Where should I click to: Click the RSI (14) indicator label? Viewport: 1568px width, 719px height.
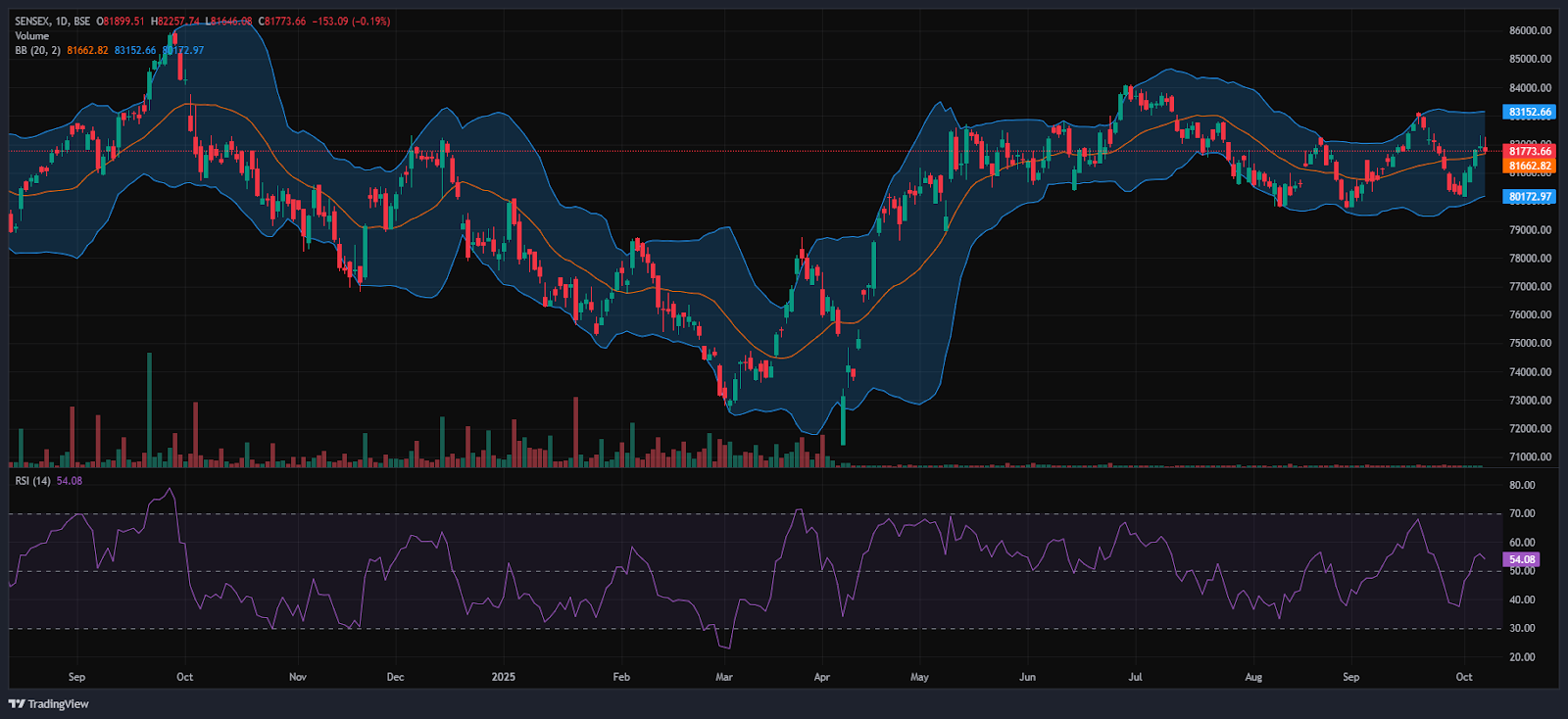coord(32,481)
